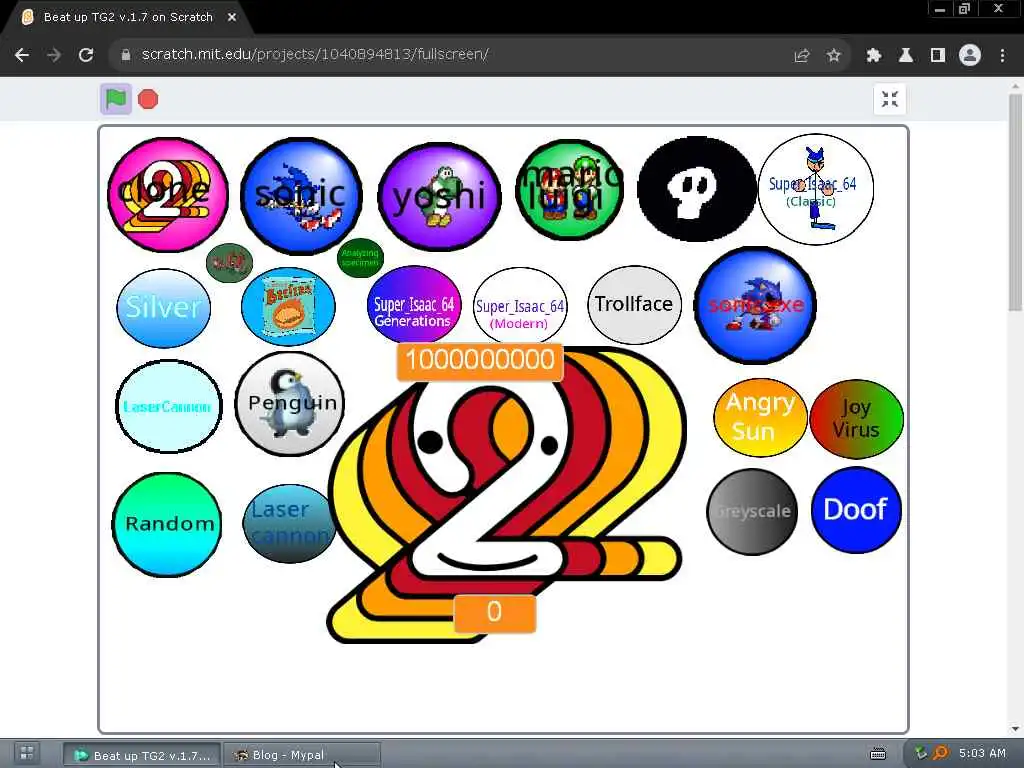Click the 5:03 AM taskbar clock
The height and width of the screenshot is (768, 1024).
[x=982, y=753]
